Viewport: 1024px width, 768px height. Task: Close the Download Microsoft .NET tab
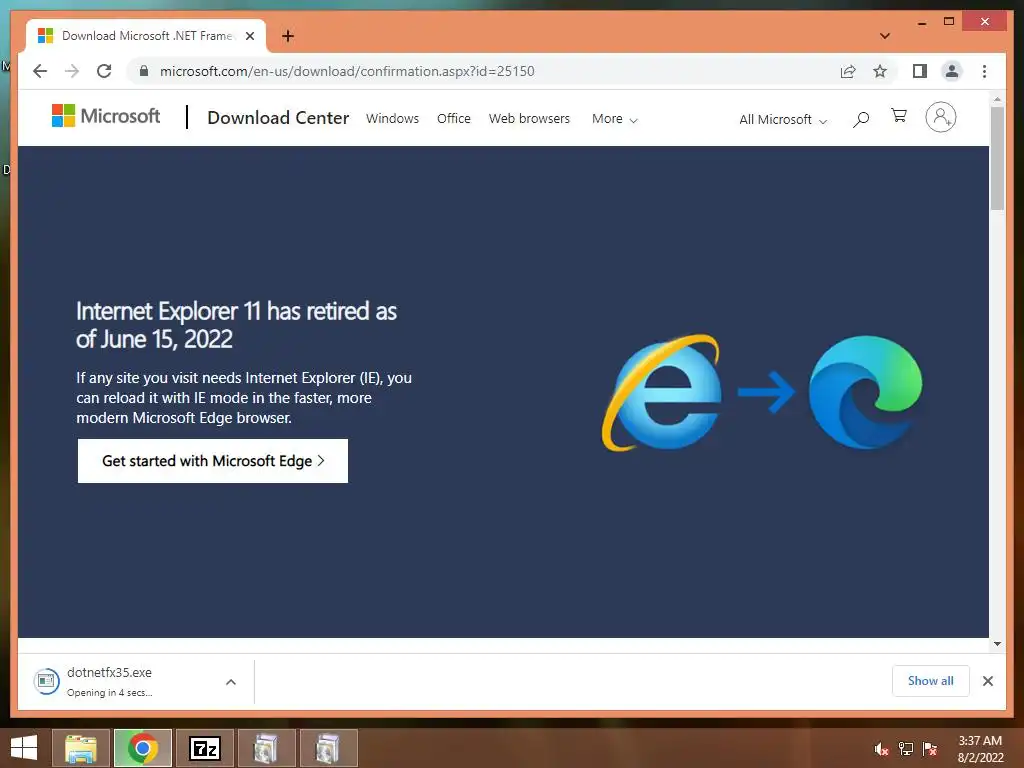[x=249, y=36]
